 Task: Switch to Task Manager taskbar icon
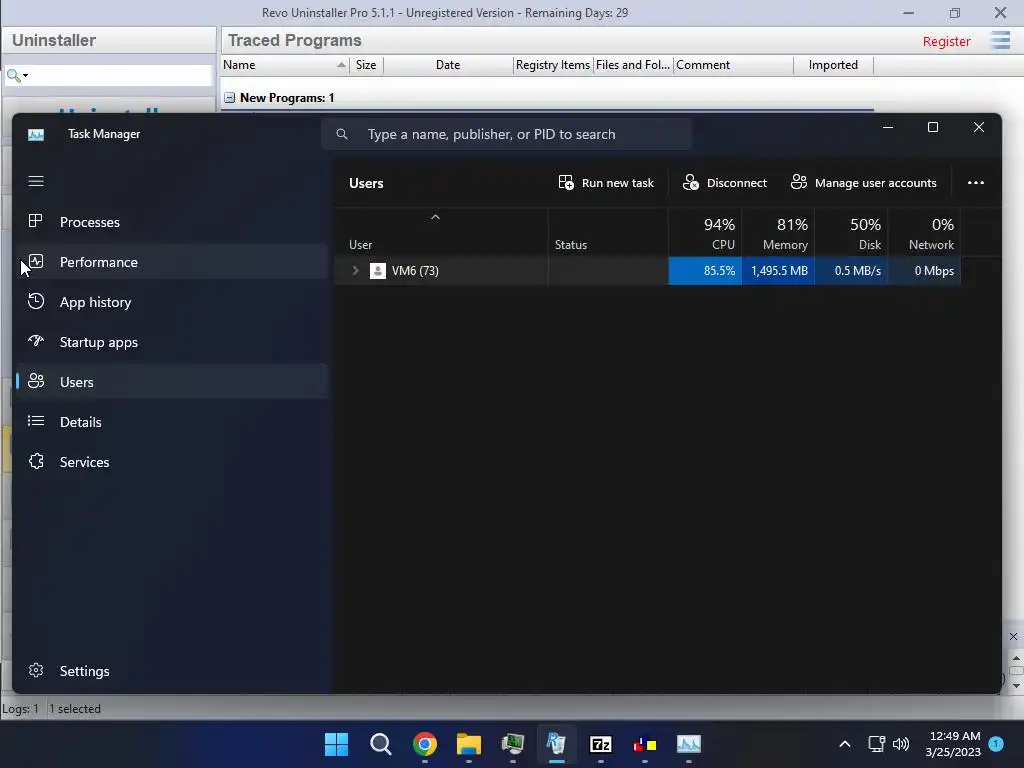(688, 744)
